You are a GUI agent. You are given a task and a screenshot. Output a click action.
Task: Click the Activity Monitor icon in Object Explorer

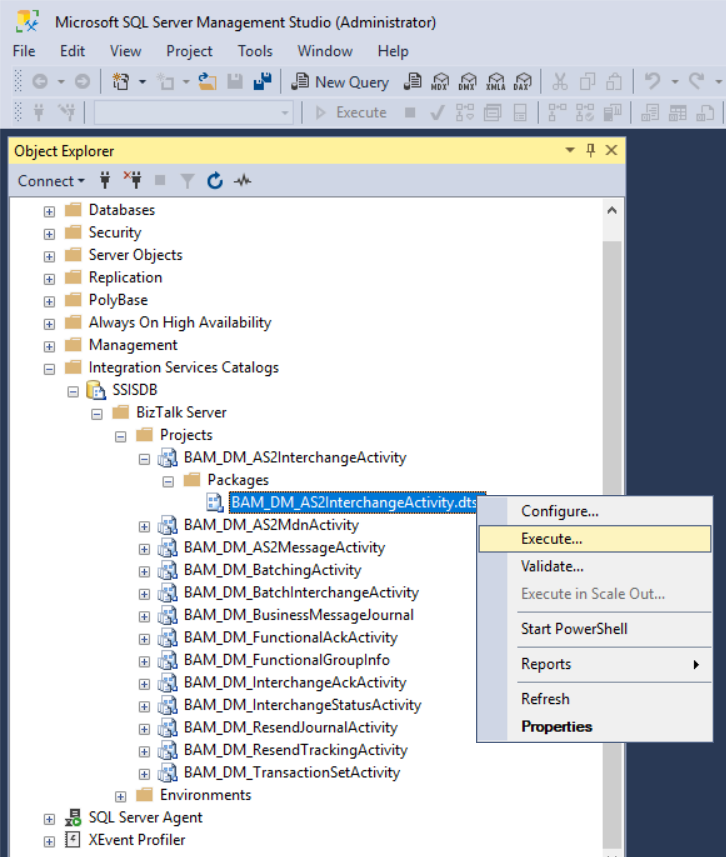(x=243, y=180)
